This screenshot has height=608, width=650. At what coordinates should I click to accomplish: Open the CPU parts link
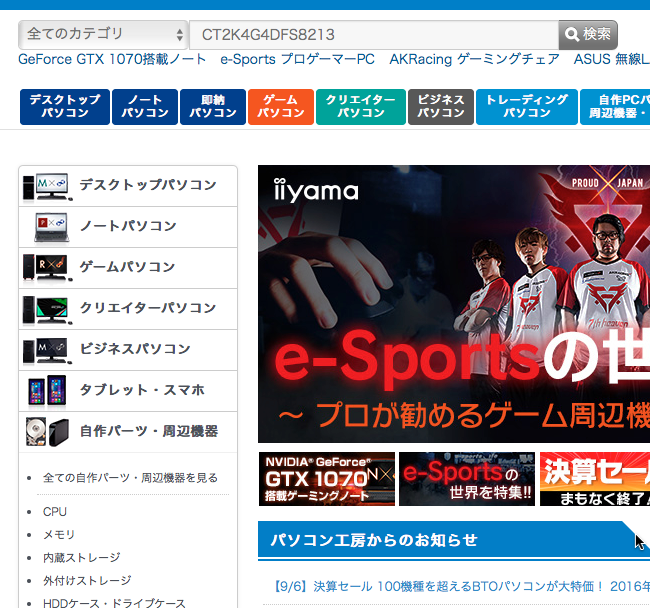(55, 512)
